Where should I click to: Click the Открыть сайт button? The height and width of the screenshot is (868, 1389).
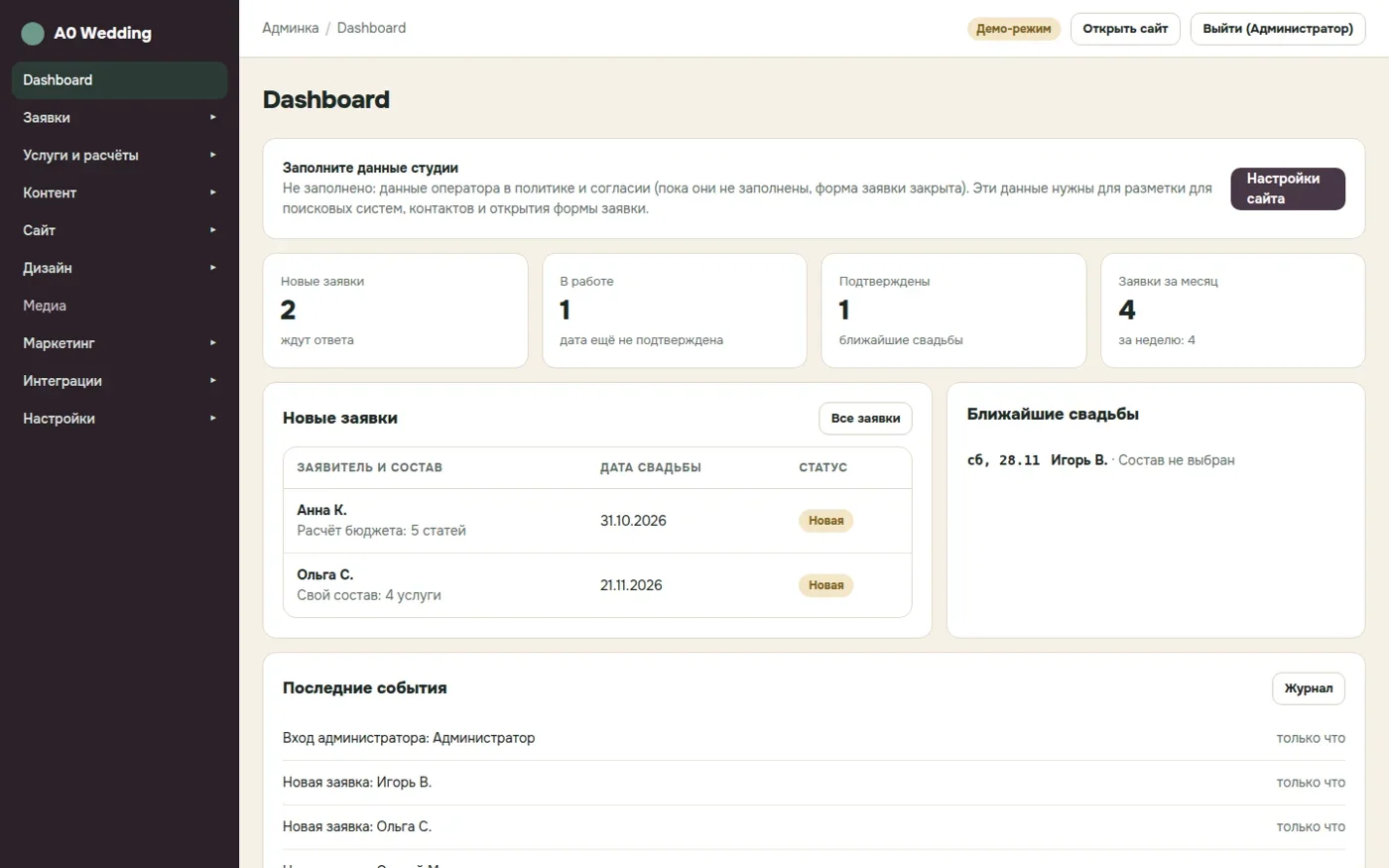pyautogui.click(x=1125, y=29)
